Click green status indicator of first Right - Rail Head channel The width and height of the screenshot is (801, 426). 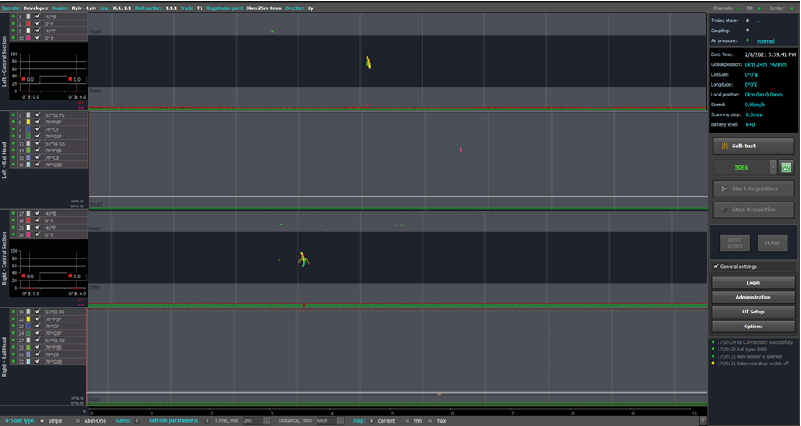[13, 312]
